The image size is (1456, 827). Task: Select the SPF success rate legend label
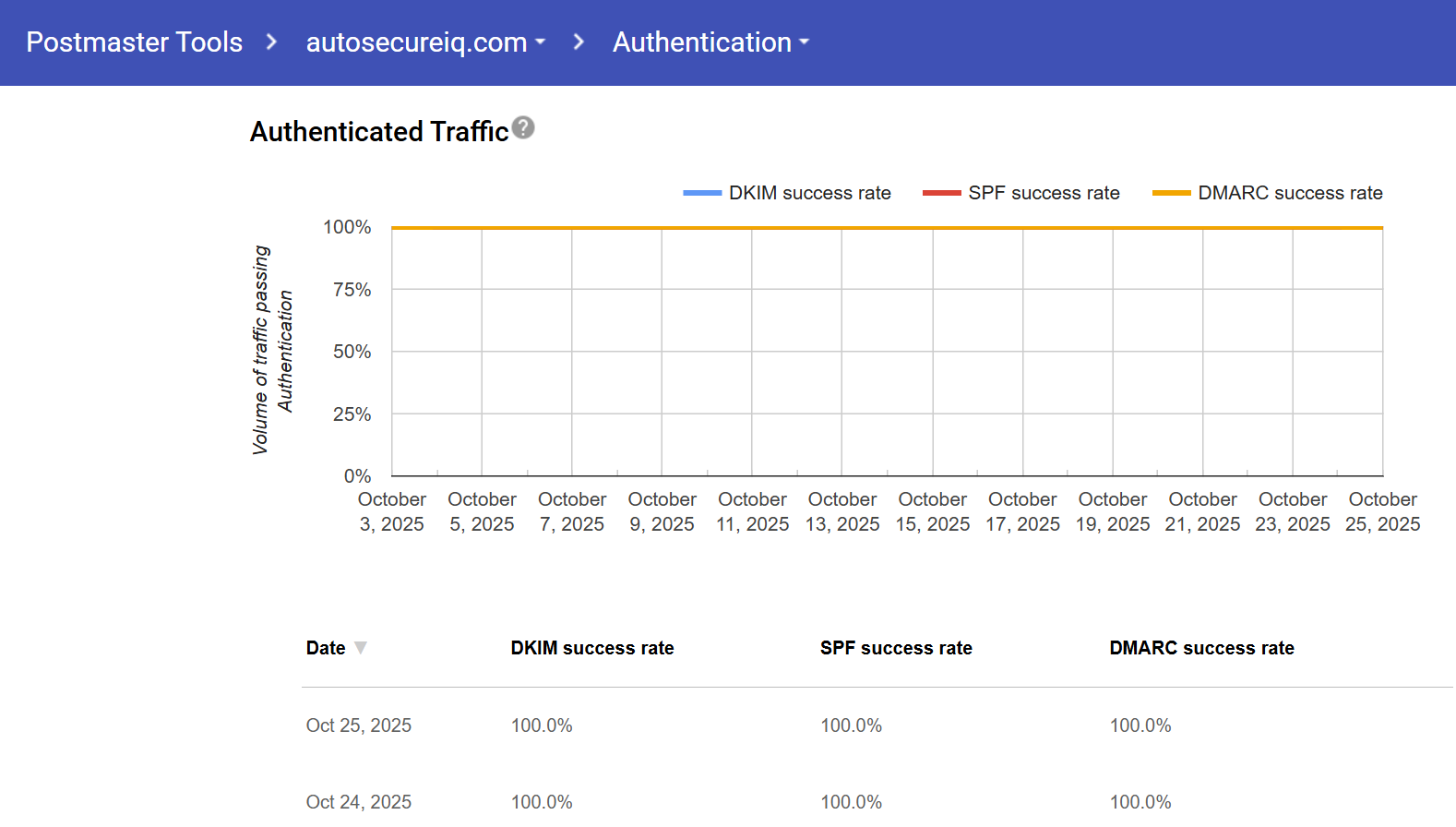[x=1044, y=193]
